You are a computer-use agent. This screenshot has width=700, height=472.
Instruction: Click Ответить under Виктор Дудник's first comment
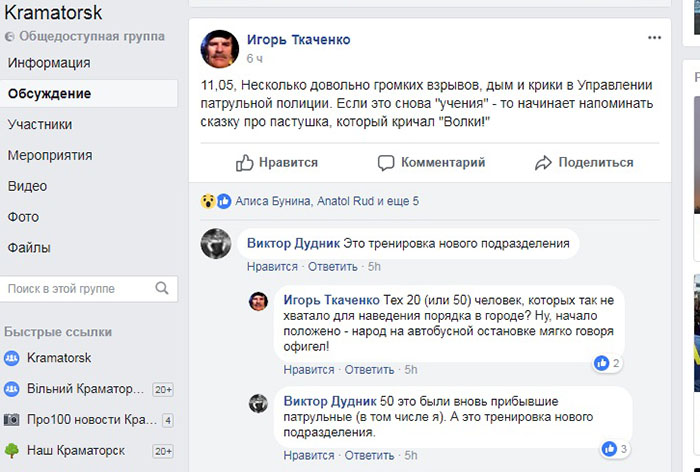[332, 267]
